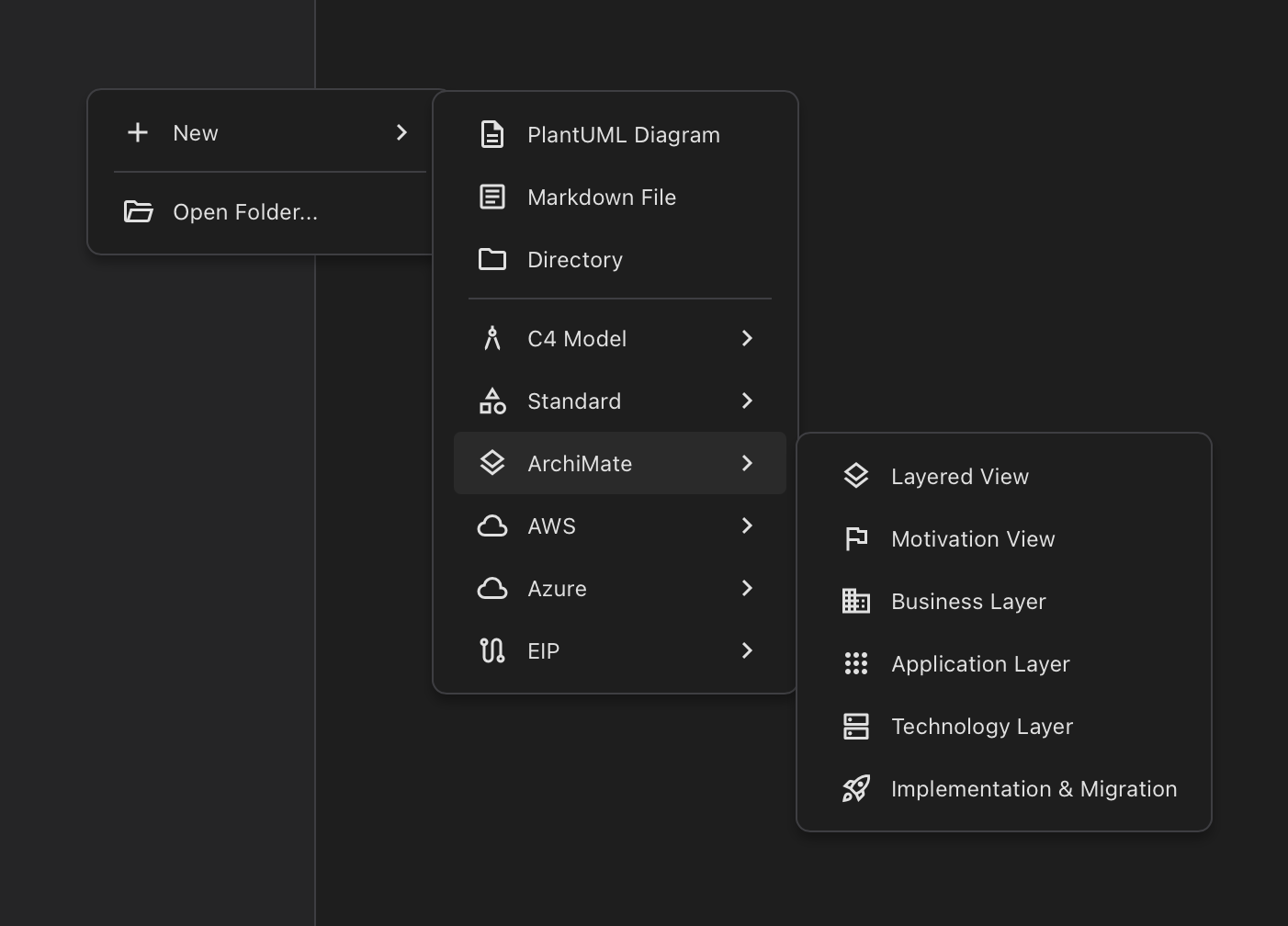Click the EIP route icon
Viewport: 1288px width, 926px height.
pos(492,650)
